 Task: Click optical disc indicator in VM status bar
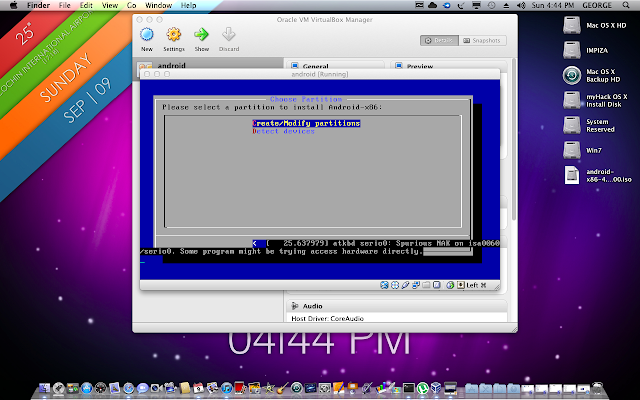coord(395,285)
